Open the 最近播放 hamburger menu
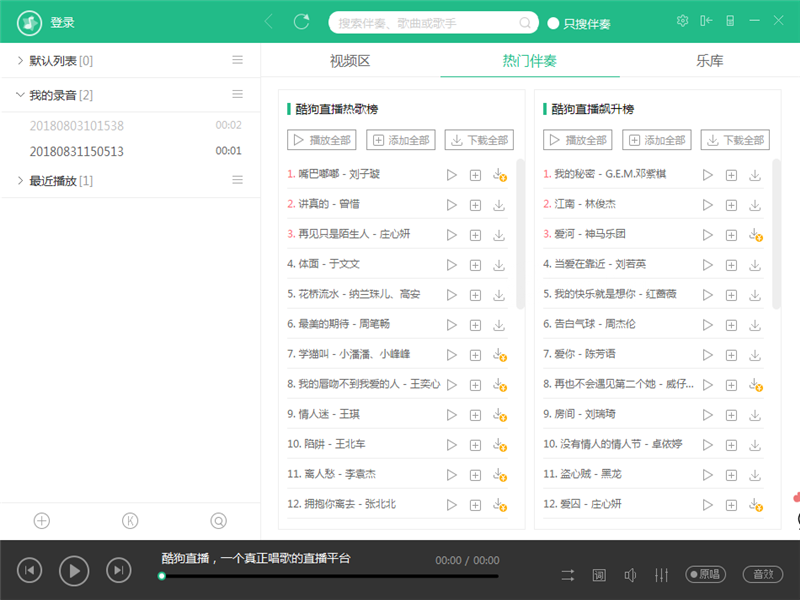 click(x=237, y=180)
